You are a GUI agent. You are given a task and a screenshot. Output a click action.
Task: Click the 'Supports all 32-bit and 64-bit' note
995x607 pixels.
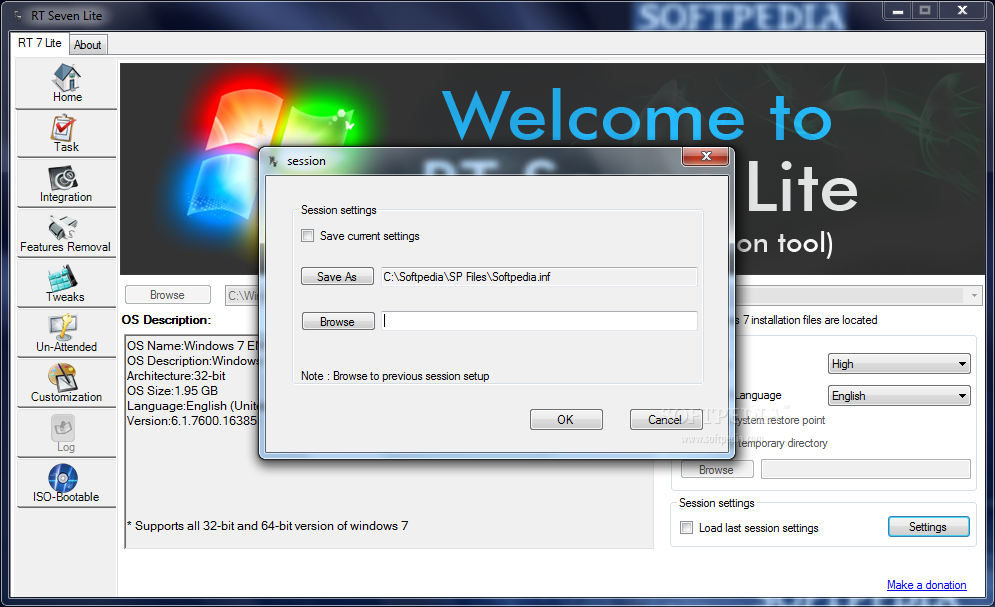267,526
